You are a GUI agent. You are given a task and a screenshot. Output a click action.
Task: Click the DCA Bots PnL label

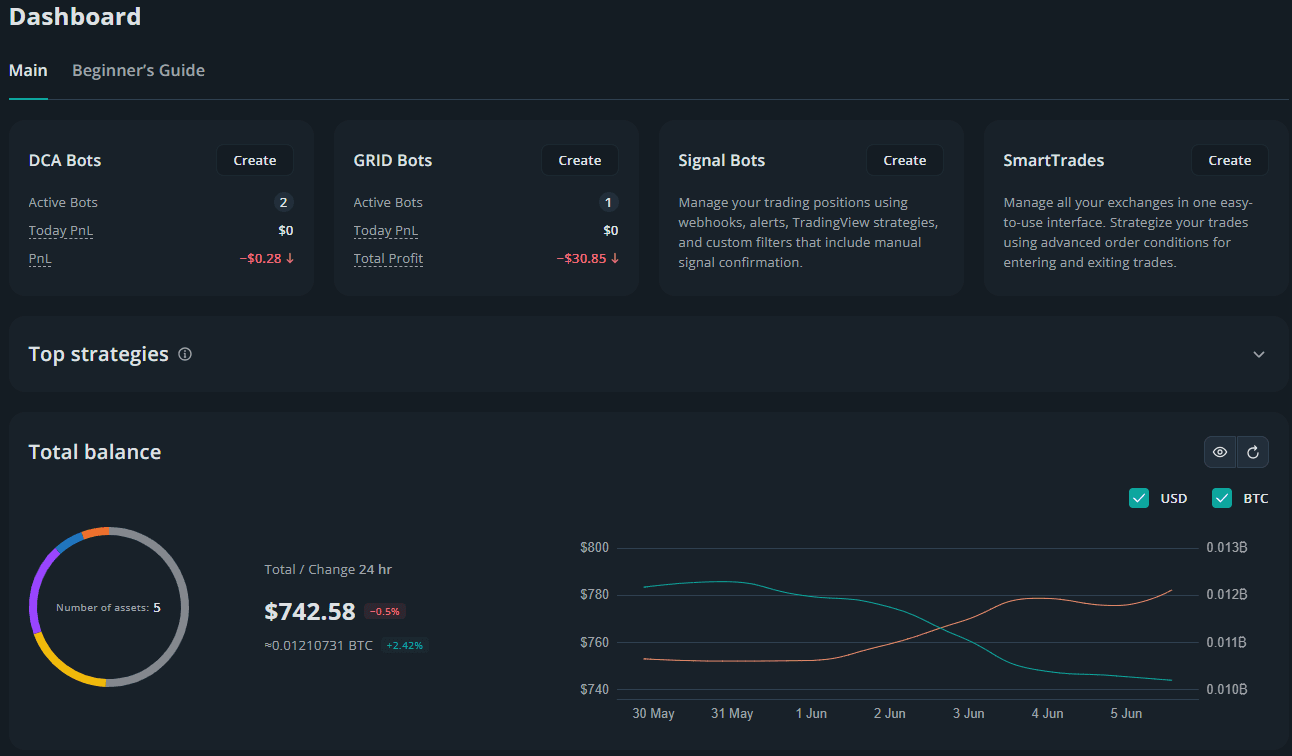41,259
